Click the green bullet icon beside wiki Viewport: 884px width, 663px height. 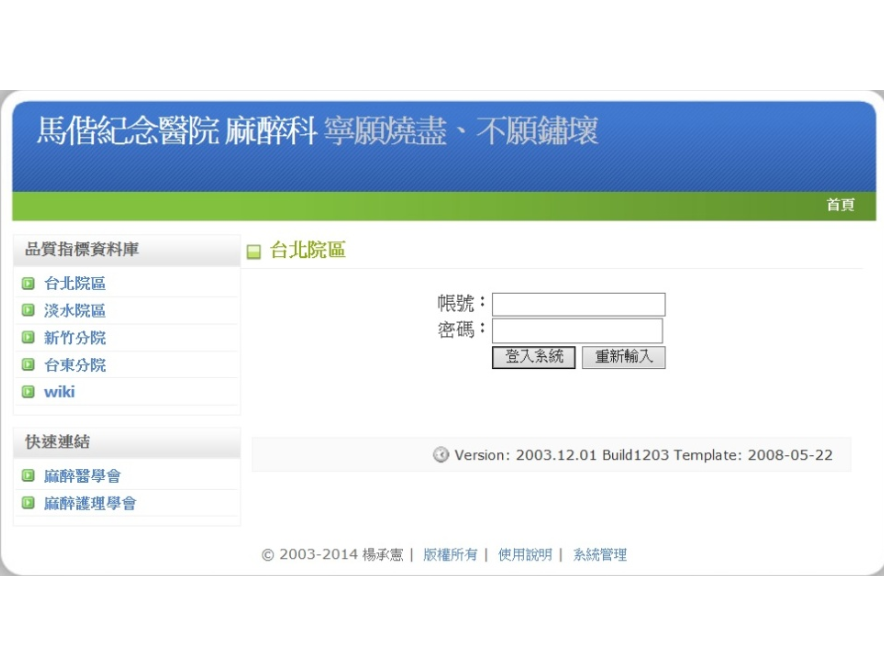coord(28,391)
